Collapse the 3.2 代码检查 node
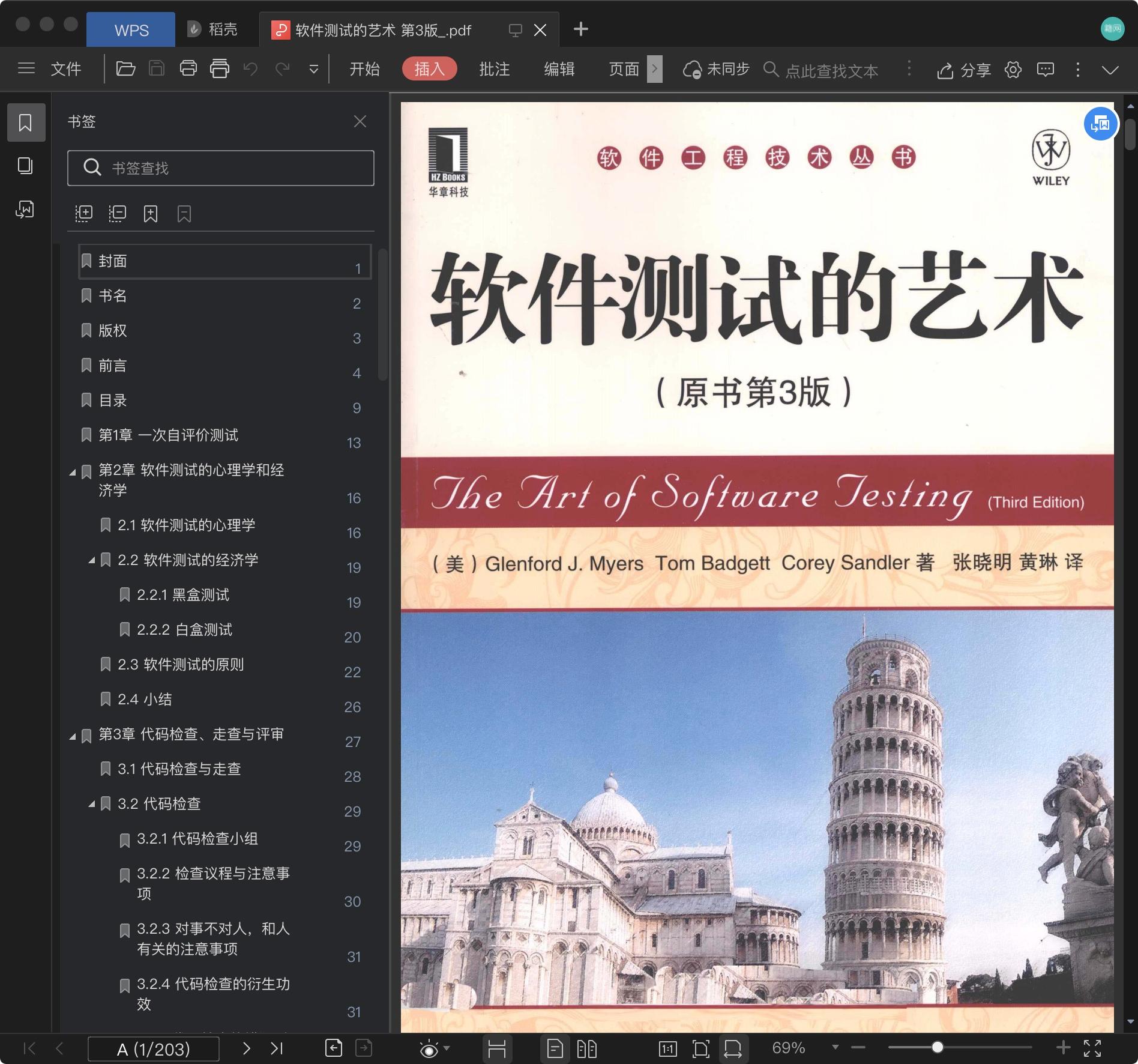This screenshot has height=1064, width=1138. click(x=92, y=804)
